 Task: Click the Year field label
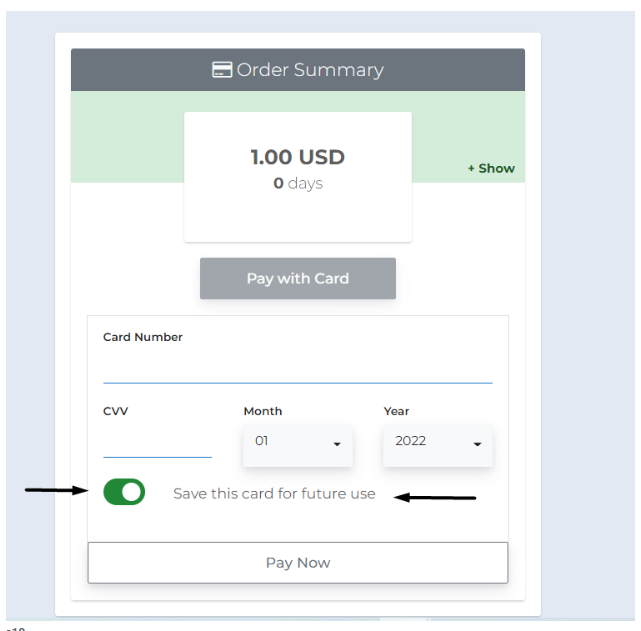397,411
